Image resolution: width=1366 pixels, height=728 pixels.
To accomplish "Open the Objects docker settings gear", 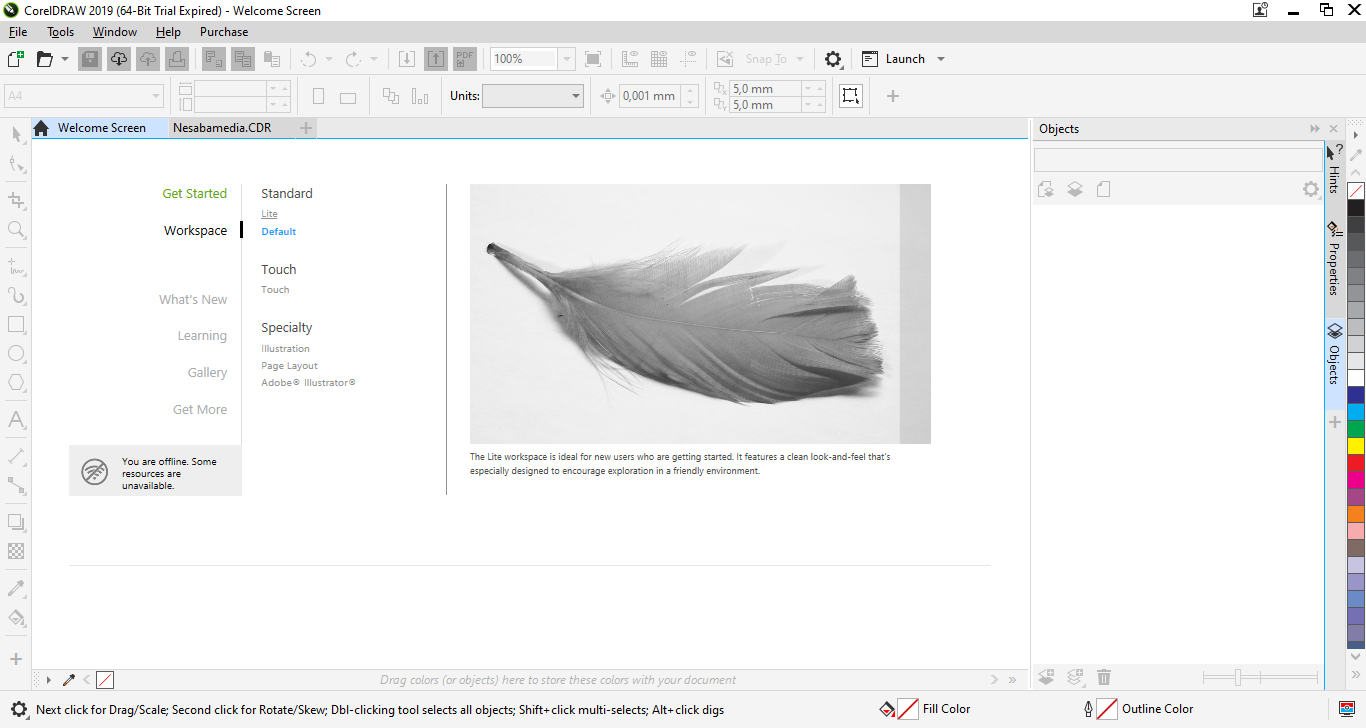I will (x=1310, y=189).
